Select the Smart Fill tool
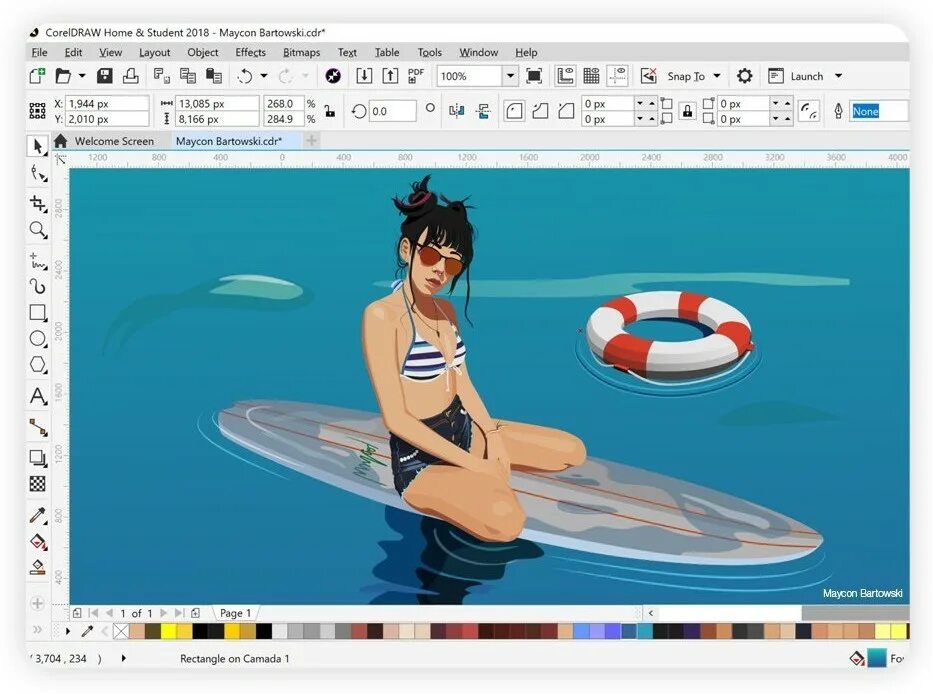 point(38,567)
